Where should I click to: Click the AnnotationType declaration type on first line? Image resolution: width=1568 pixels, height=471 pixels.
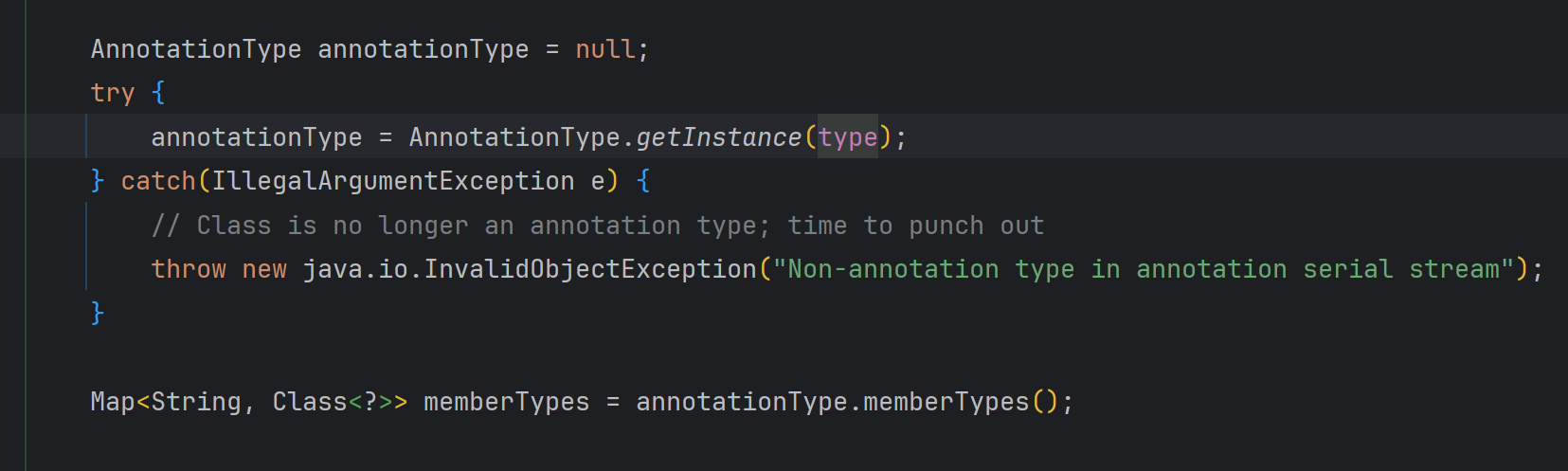point(195,49)
